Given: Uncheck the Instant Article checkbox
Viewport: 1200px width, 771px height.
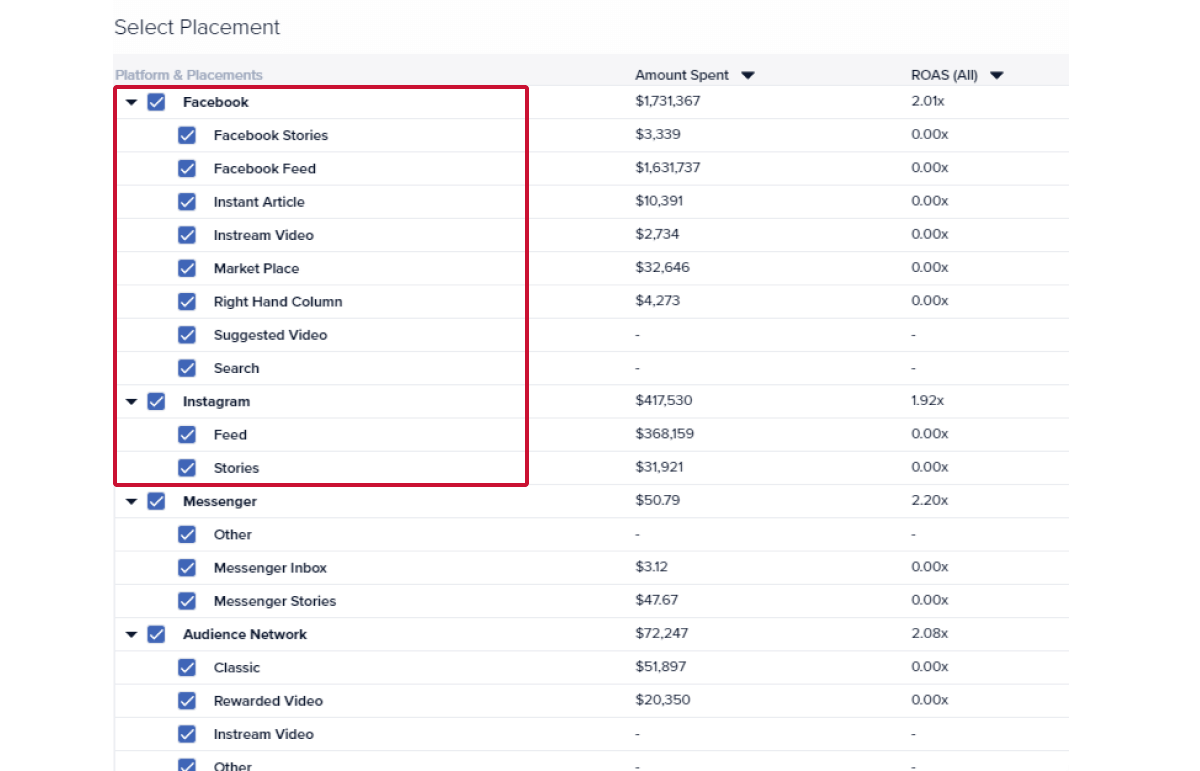Looking at the screenshot, I should tap(187, 202).
